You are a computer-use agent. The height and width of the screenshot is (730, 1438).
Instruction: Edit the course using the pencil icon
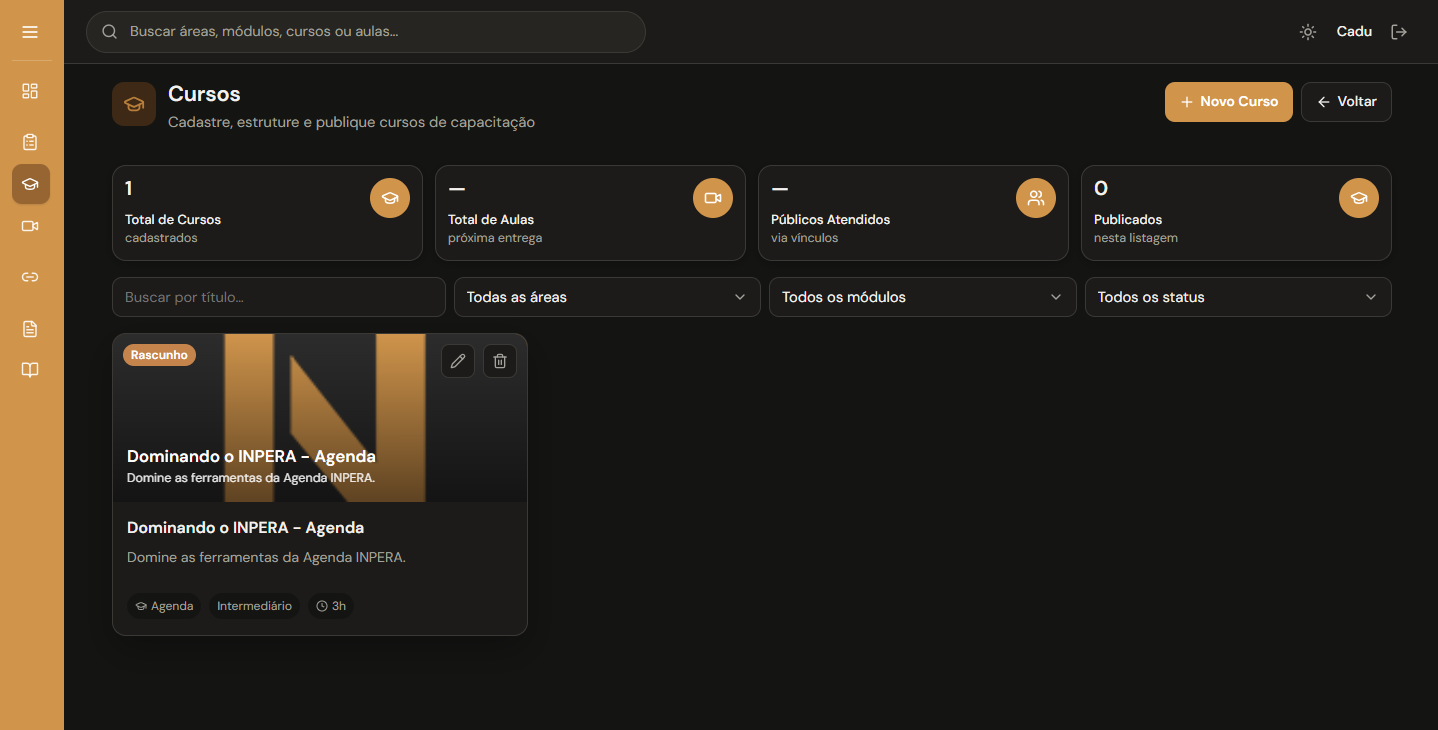[x=458, y=361]
